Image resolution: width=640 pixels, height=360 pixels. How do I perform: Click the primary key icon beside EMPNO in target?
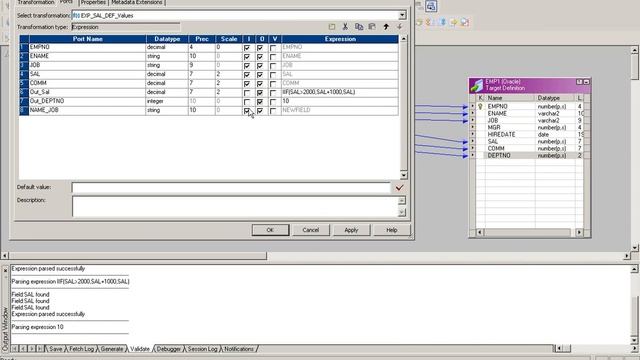click(480, 107)
